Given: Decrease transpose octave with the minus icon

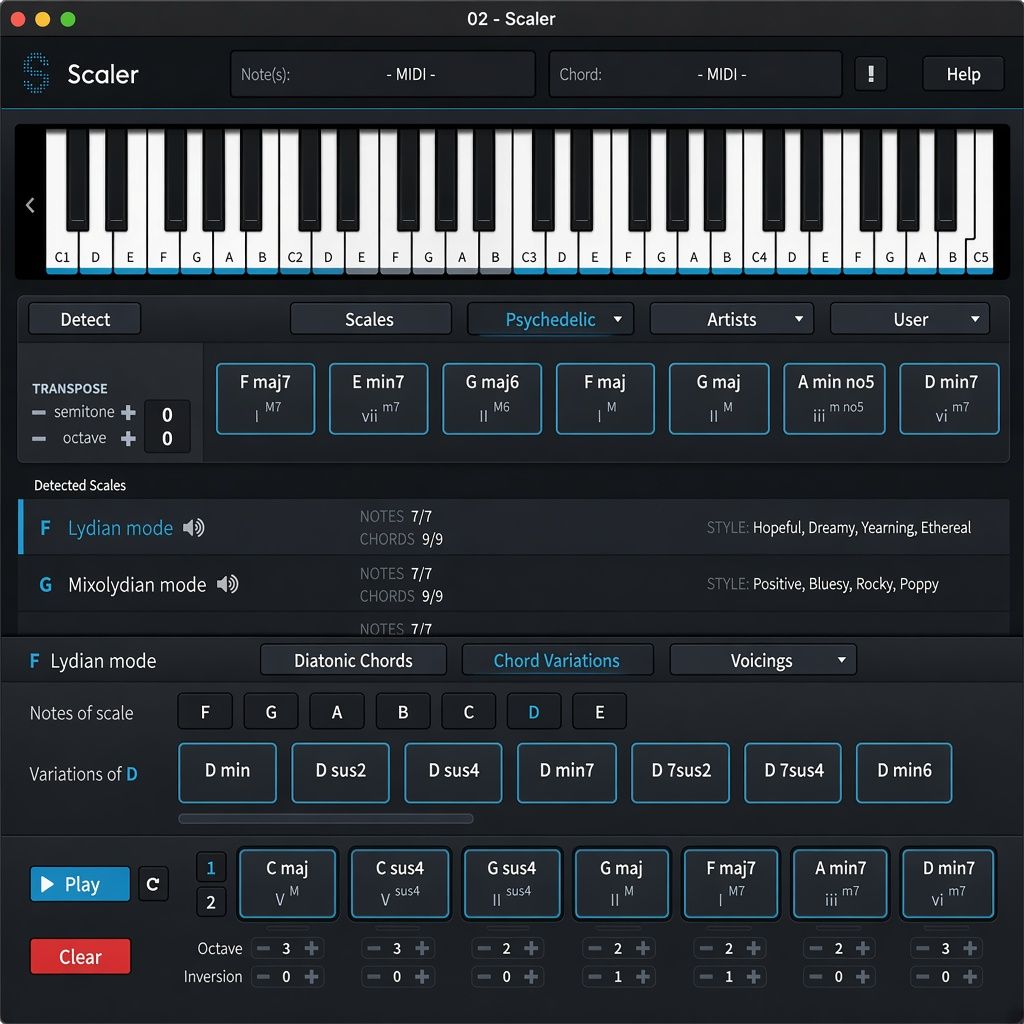Looking at the screenshot, I should 39,438.
